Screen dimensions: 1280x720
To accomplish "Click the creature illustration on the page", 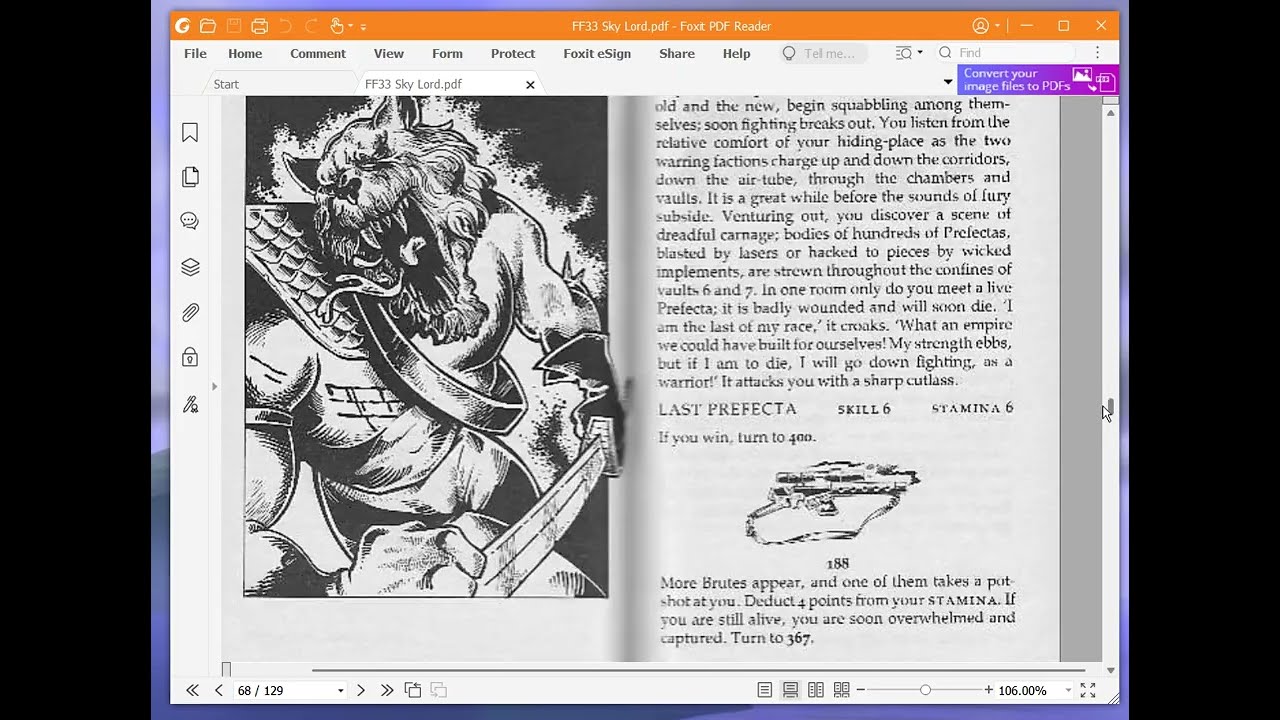I will pos(426,347).
